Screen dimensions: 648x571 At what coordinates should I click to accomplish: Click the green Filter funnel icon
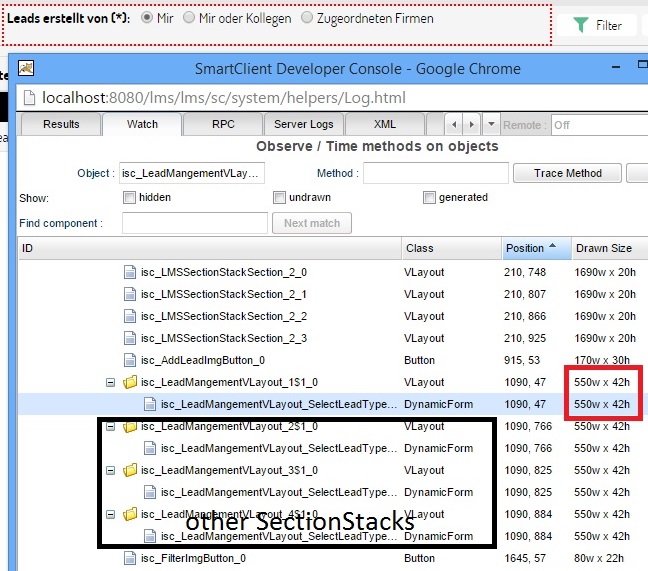579,25
